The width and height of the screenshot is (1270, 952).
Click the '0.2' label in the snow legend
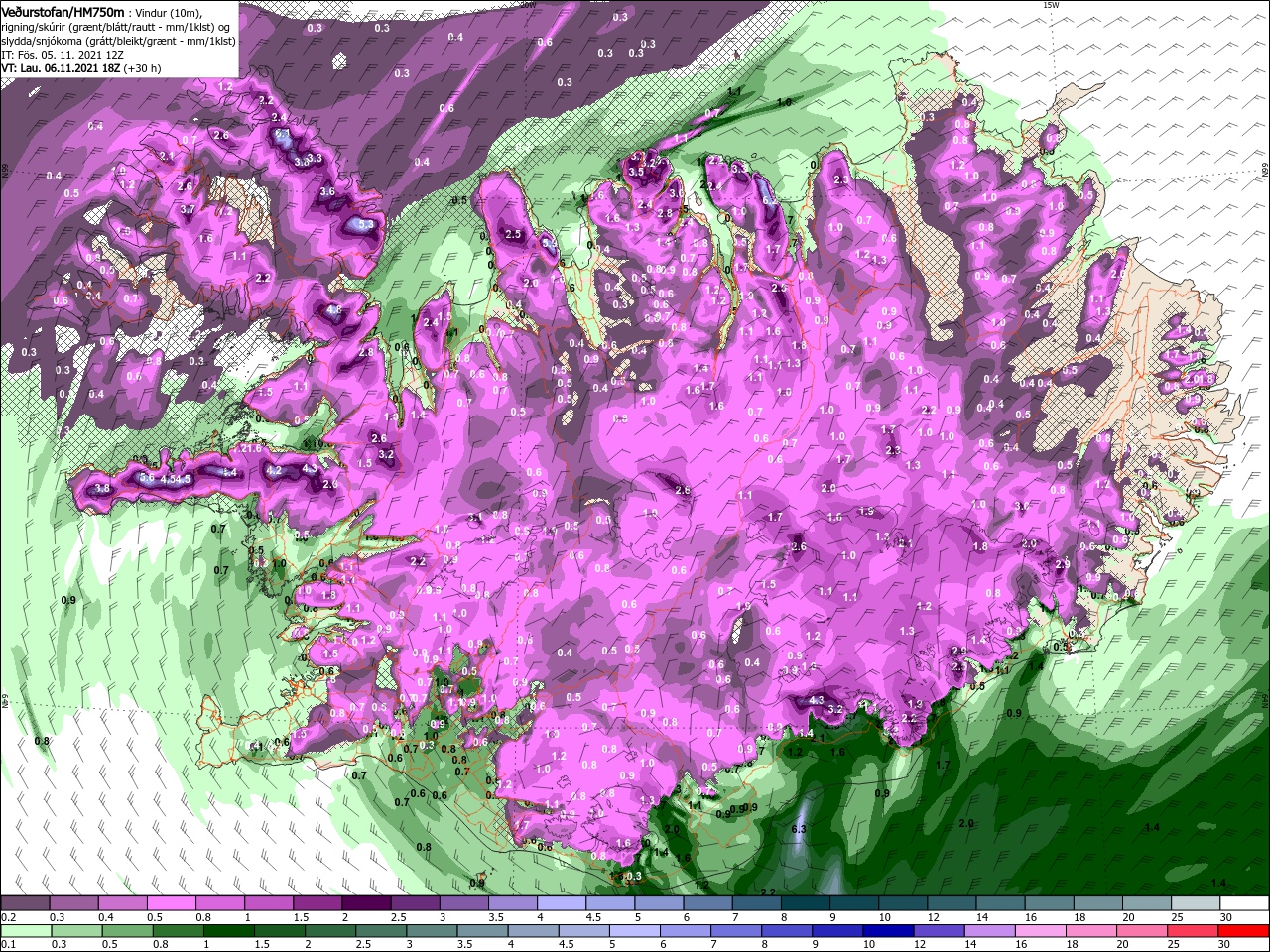click(x=7, y=917)
